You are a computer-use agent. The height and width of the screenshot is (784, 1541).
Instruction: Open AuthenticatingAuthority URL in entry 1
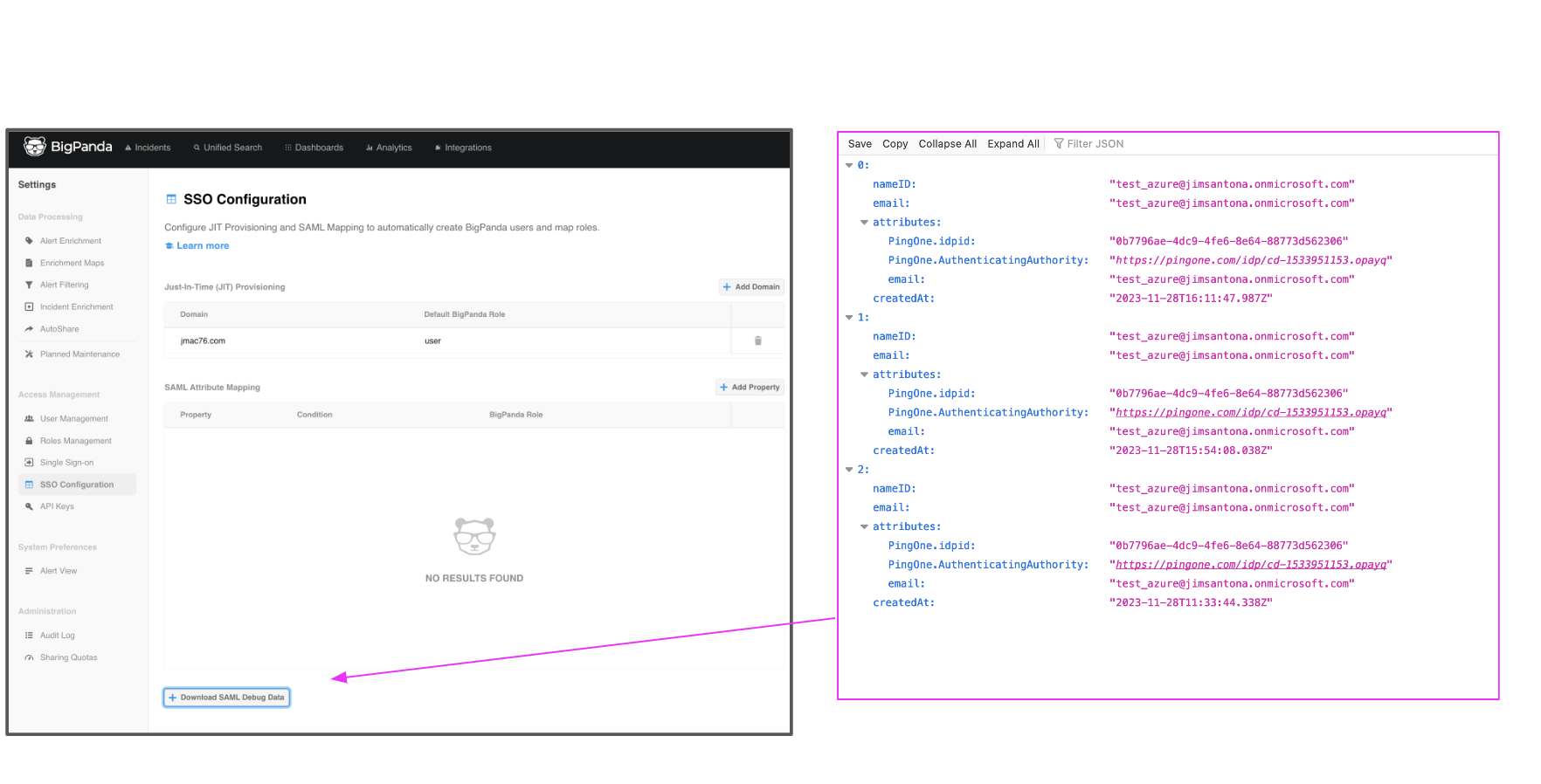1250,413
